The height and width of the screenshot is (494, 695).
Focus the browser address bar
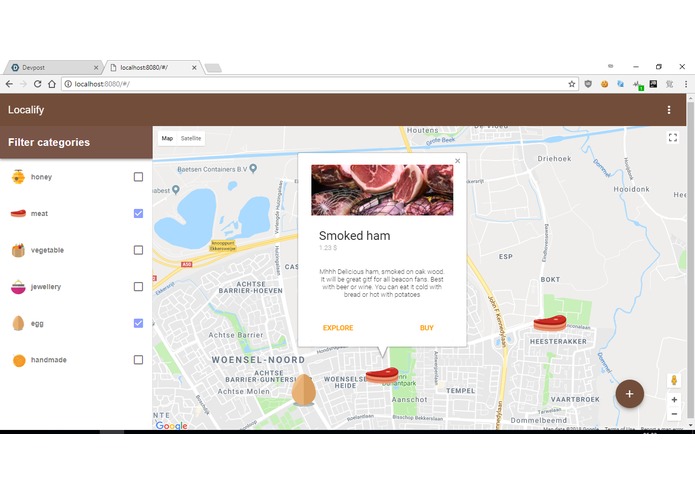(319, 84)
